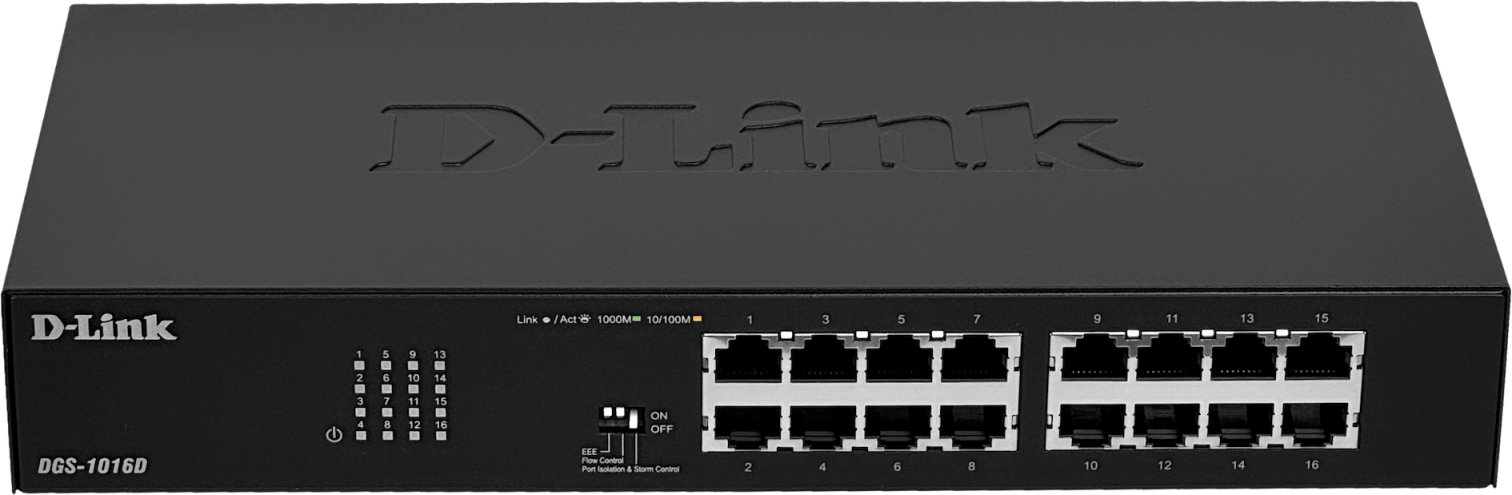Click the status LED for port 1
This screenshot has height=495, width=1512.
click(359, 366)
